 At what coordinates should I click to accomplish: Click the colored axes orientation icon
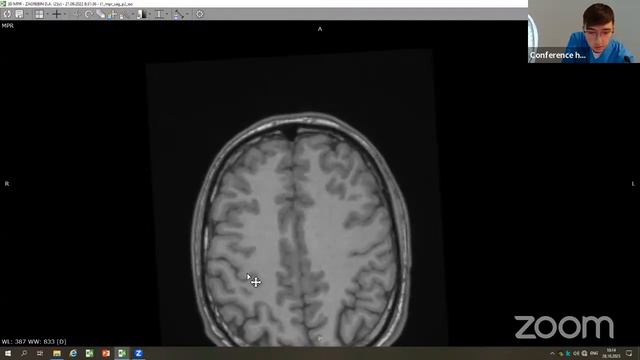pos(113,15)
